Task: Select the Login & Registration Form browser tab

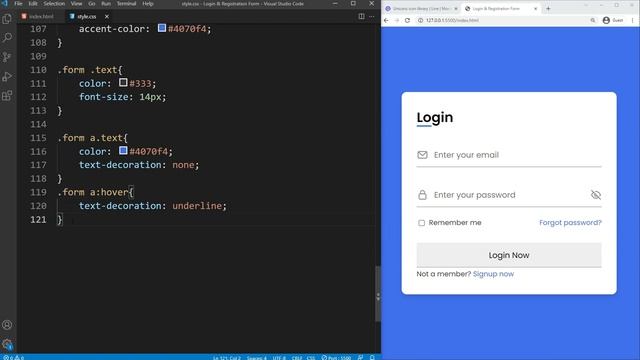Action: [500, 9]
